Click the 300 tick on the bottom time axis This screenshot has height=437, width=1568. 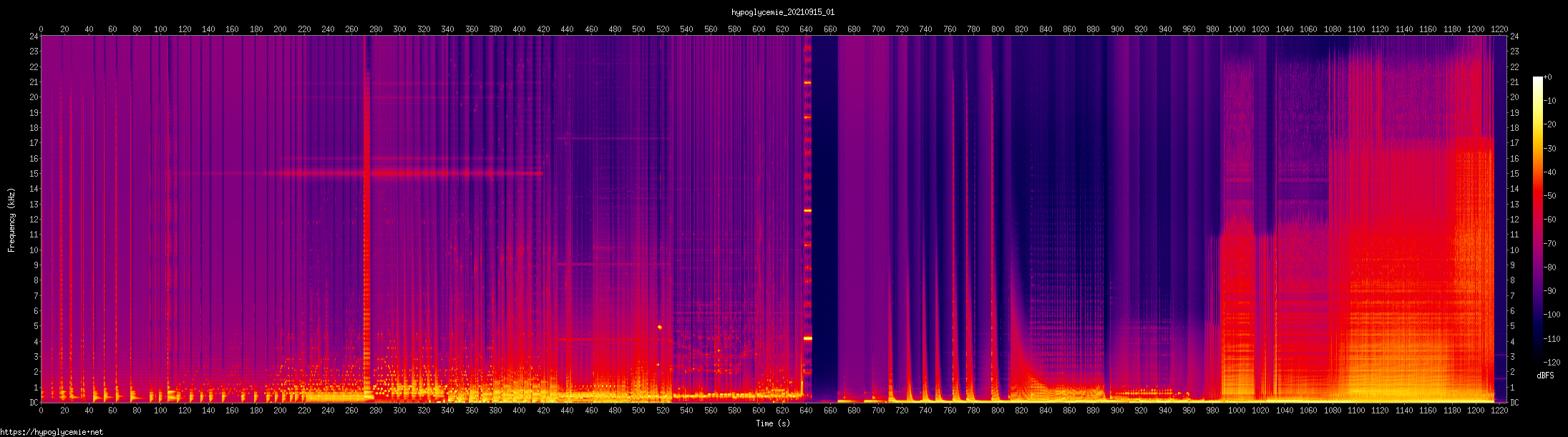click(x=399, y=411)
